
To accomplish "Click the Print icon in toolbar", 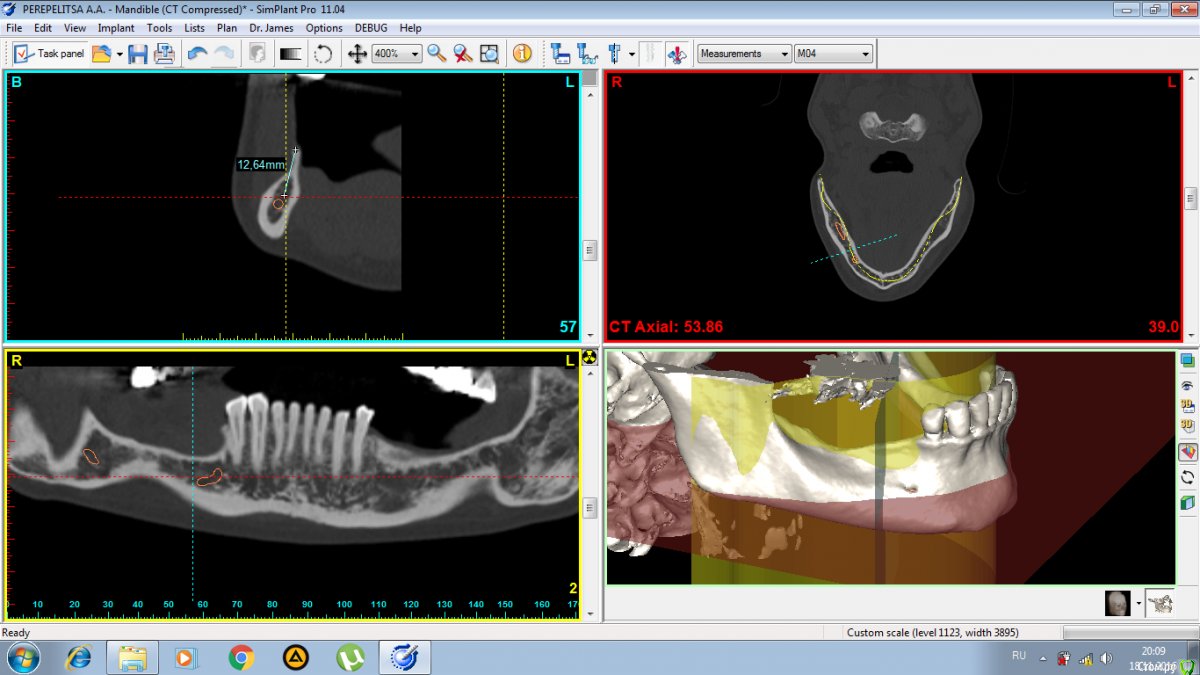I will [164, 54].
